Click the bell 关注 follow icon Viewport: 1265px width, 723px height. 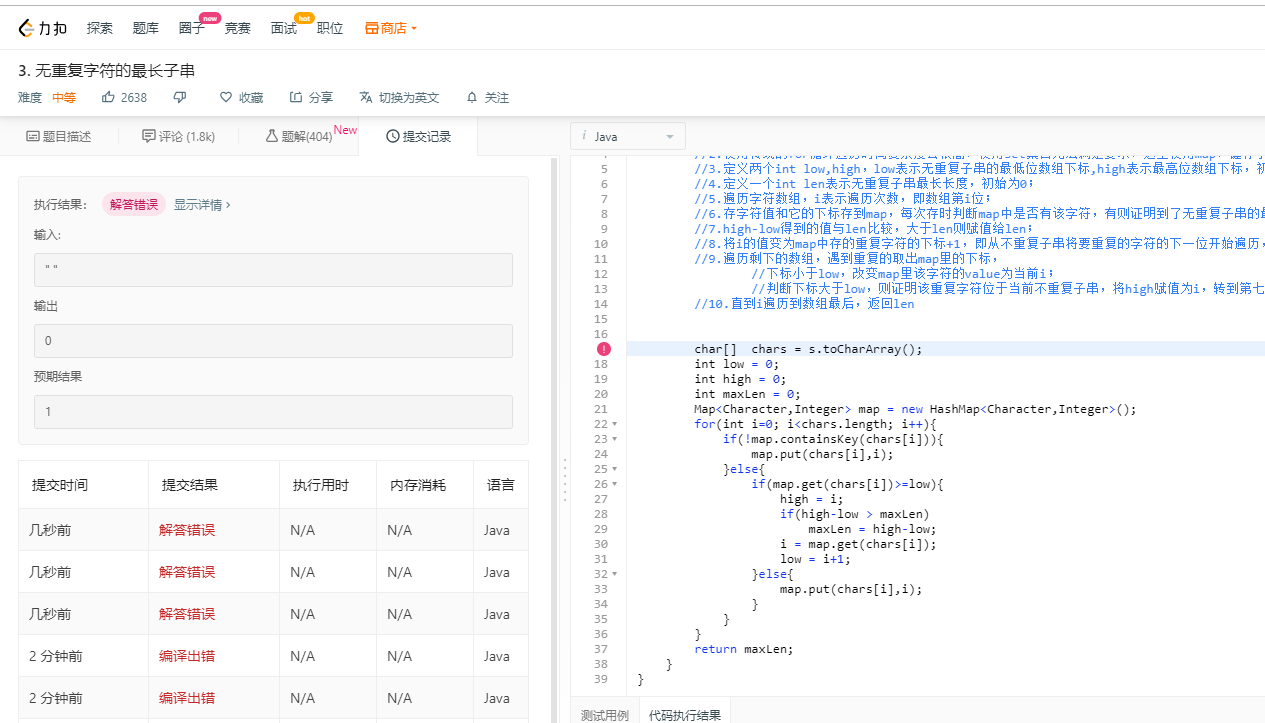(472, 97)
